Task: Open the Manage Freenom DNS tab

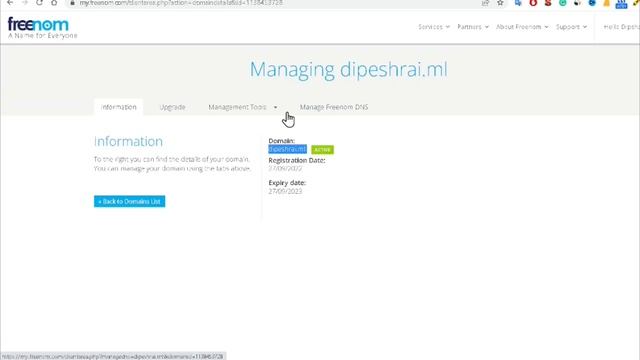Action: point(334,107)
